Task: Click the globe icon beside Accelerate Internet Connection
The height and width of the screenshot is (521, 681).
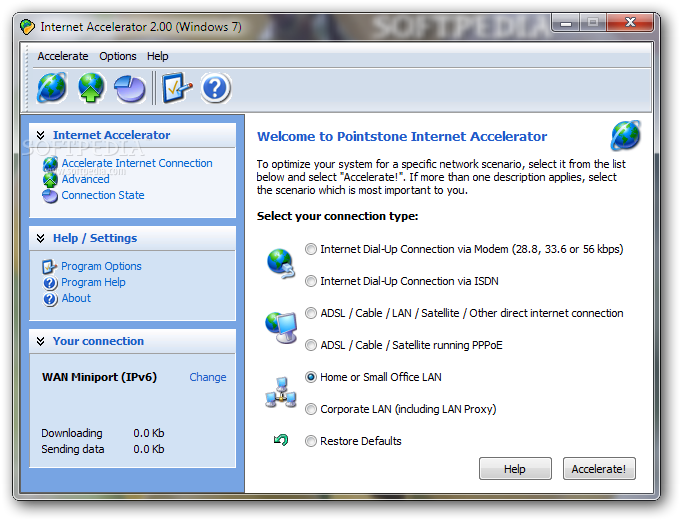Action: tap(50, 164)
